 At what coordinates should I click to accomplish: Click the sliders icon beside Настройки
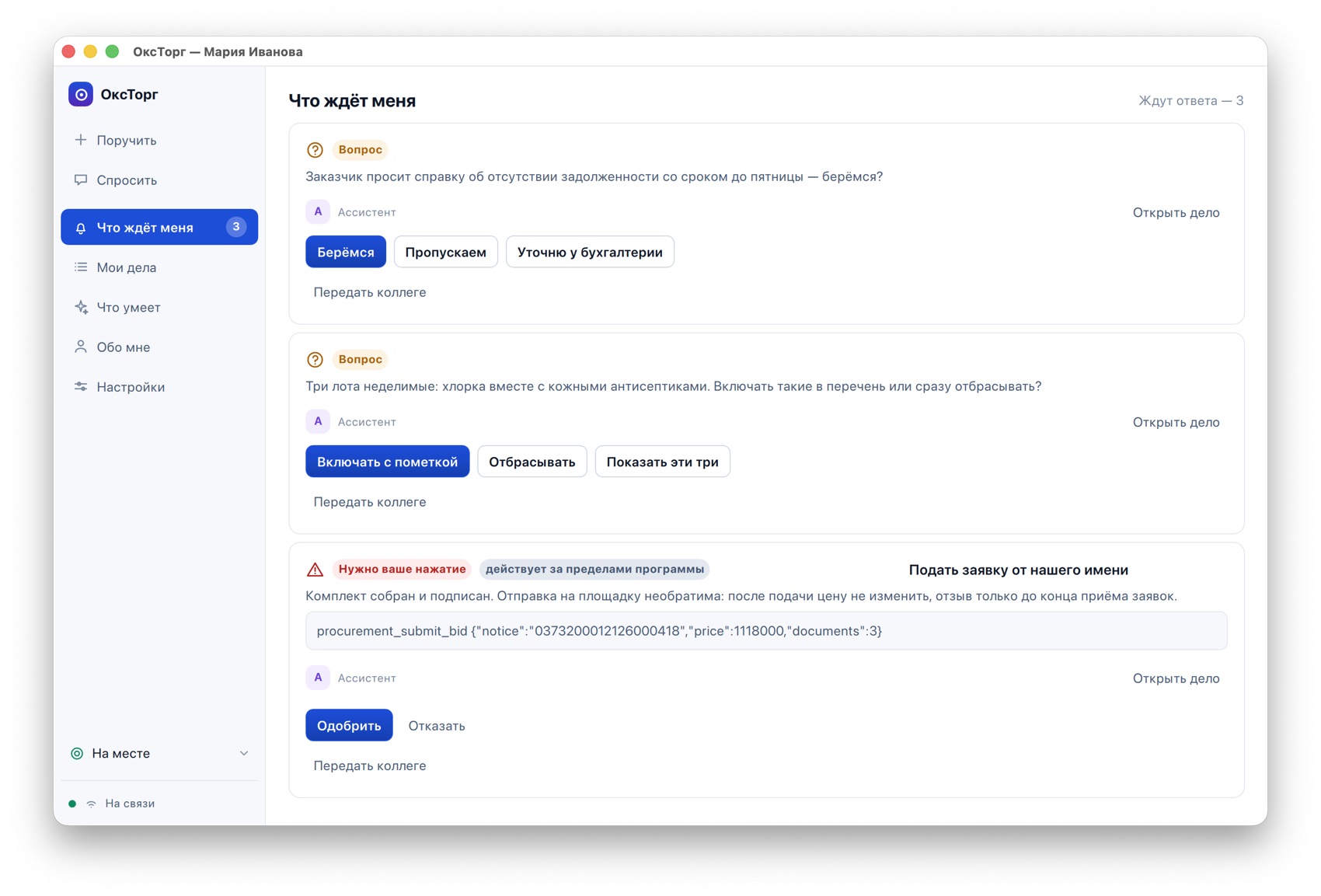[81, 386]
